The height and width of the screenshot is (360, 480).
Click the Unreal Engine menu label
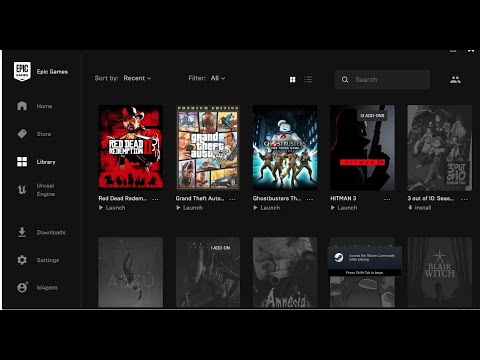click(46, 190)
